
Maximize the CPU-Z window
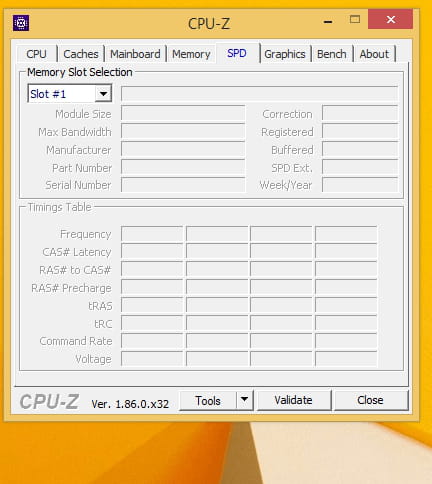[x=355, y=19]
